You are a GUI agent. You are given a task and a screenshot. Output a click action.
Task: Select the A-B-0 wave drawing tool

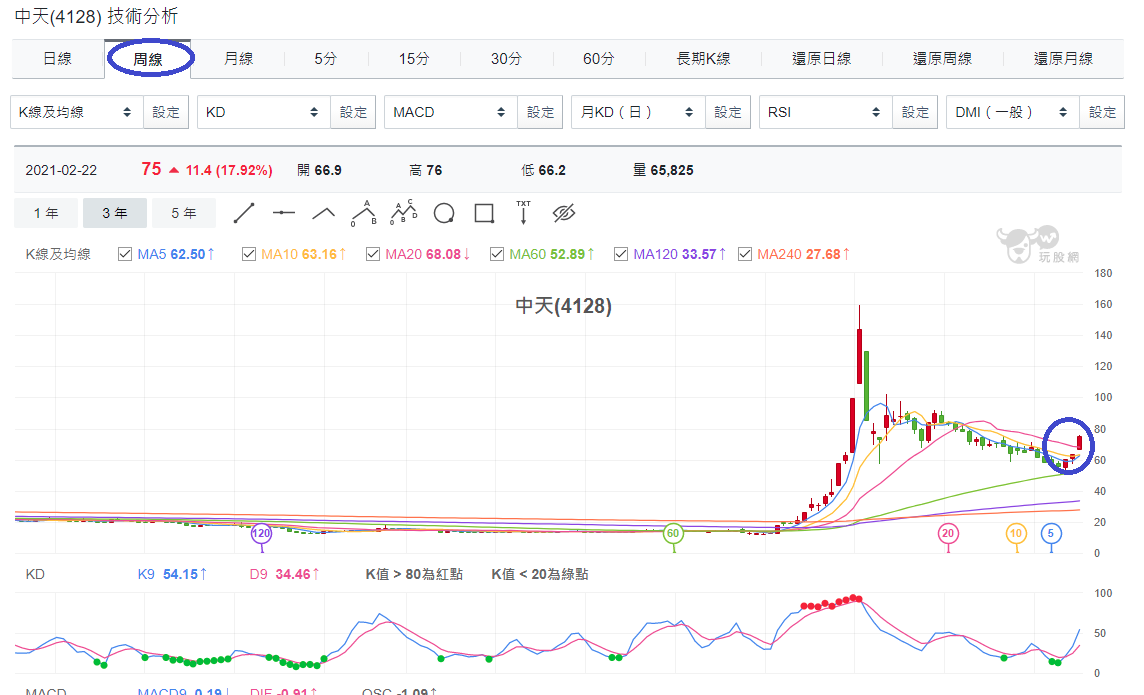(x=363, y=213)
